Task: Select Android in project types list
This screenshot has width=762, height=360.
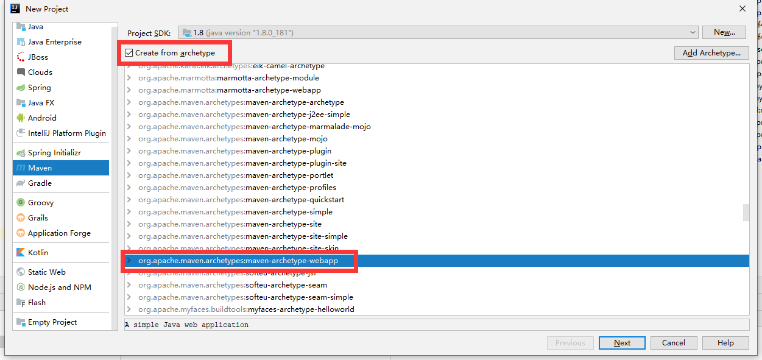Action: (x=61, y=118)
